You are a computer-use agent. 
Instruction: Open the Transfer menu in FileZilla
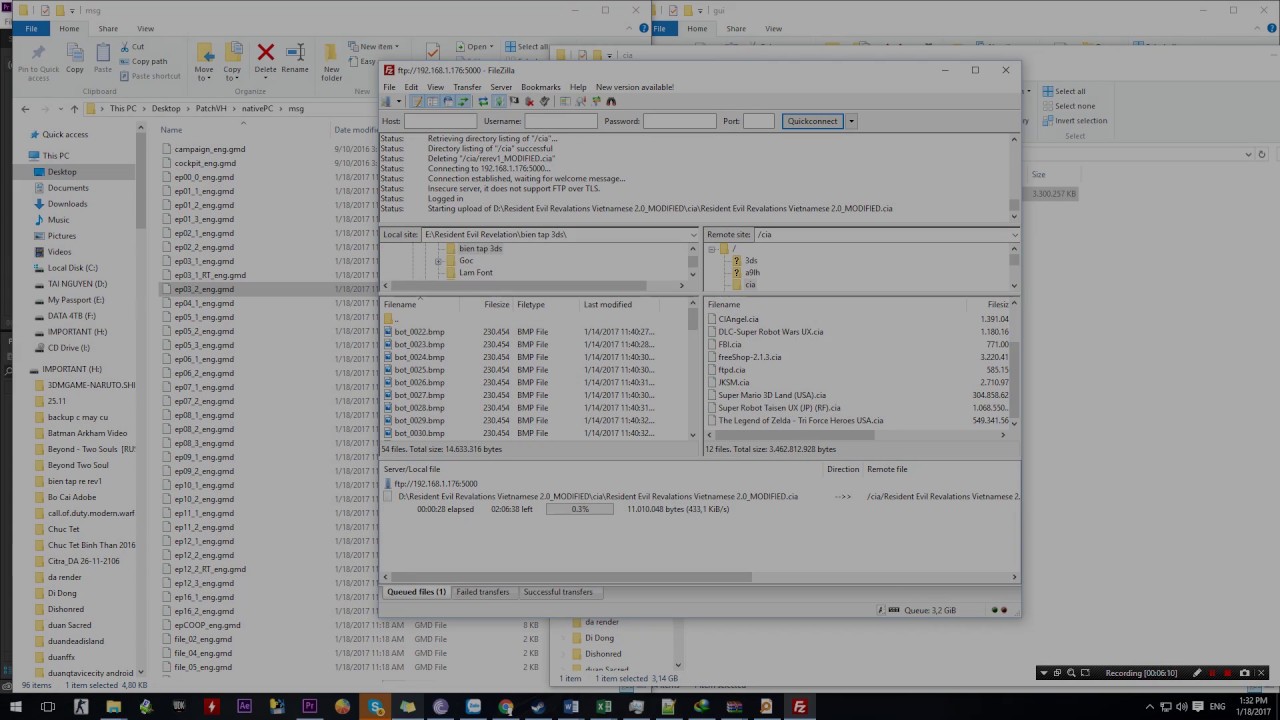467,87
